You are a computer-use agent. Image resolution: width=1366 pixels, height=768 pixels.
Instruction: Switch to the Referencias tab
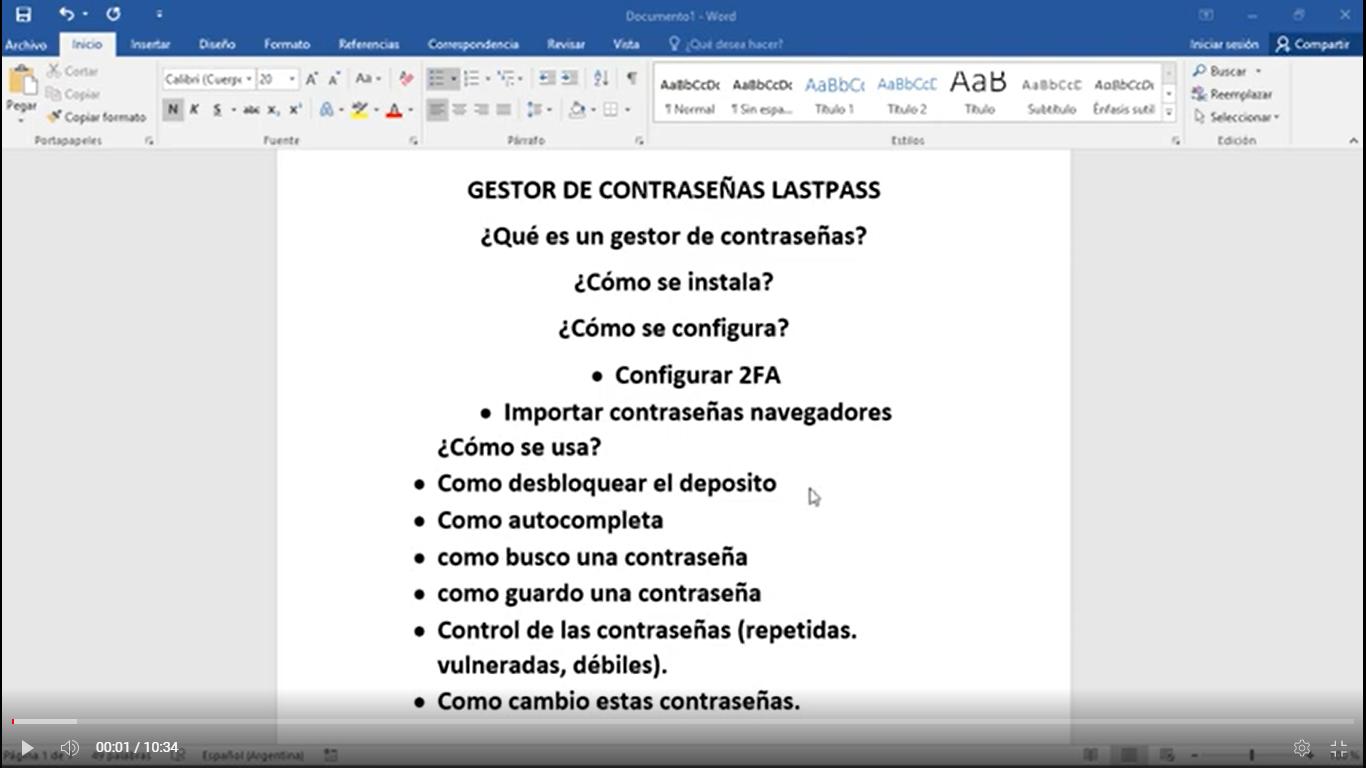tap(369, 44)
